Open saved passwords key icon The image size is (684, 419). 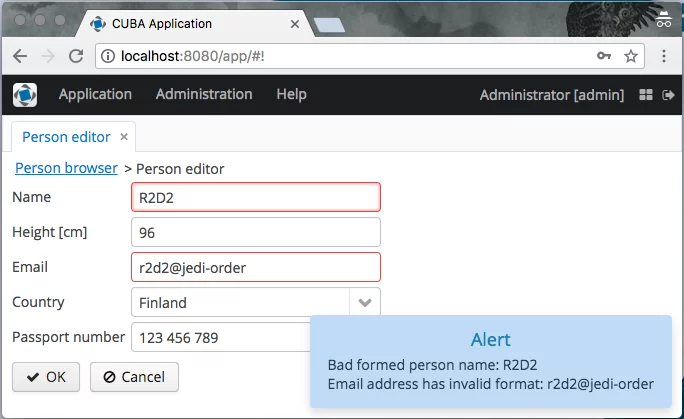[604, 56]
